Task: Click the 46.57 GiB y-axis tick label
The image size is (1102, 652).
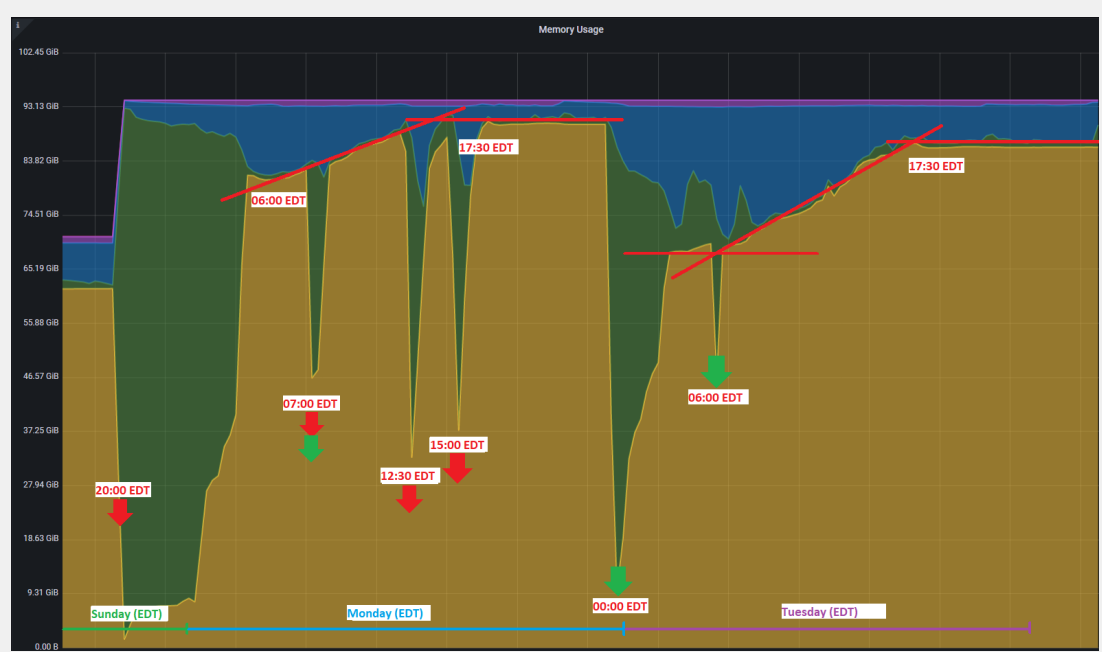Action: tap(41, 376)
